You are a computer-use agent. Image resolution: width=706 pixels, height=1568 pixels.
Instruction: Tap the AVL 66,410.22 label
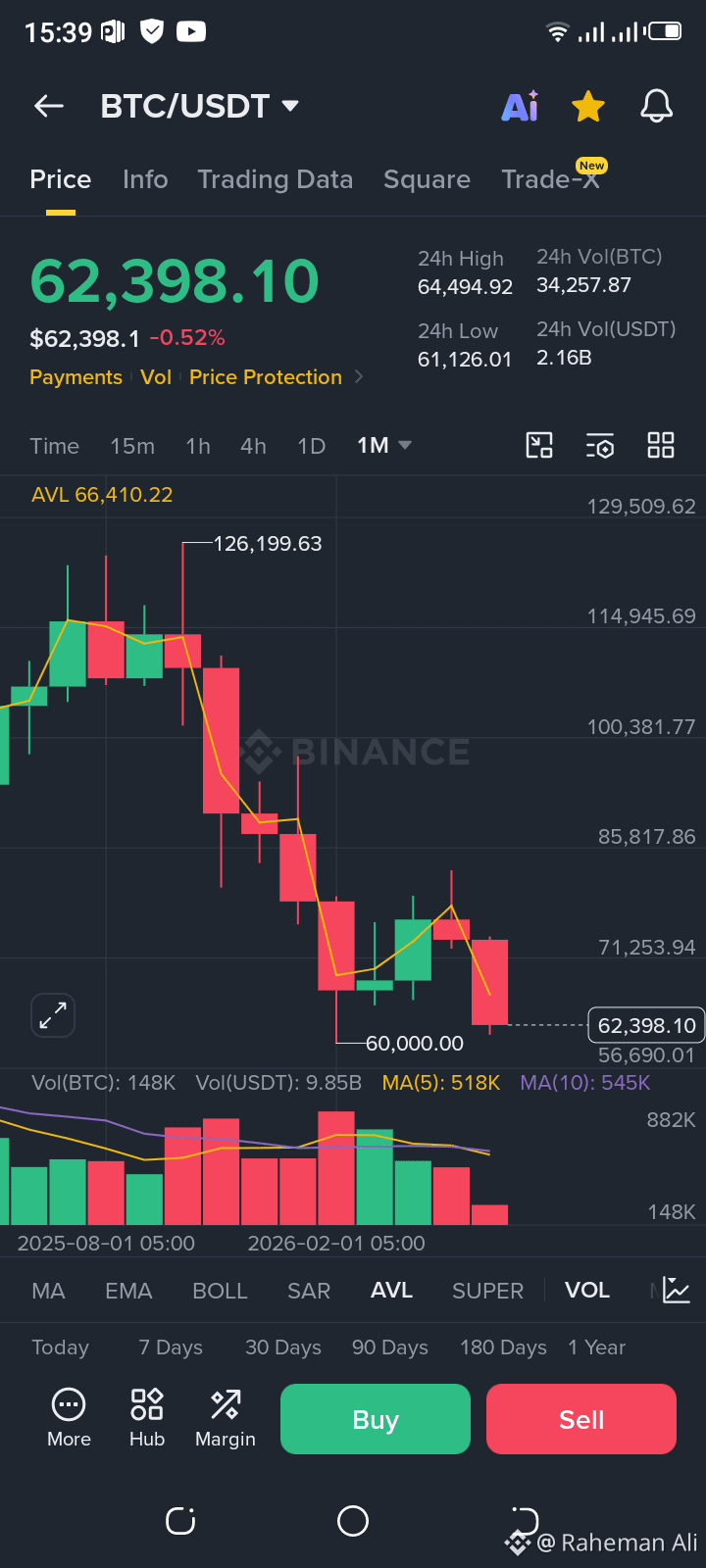point(102,495)
